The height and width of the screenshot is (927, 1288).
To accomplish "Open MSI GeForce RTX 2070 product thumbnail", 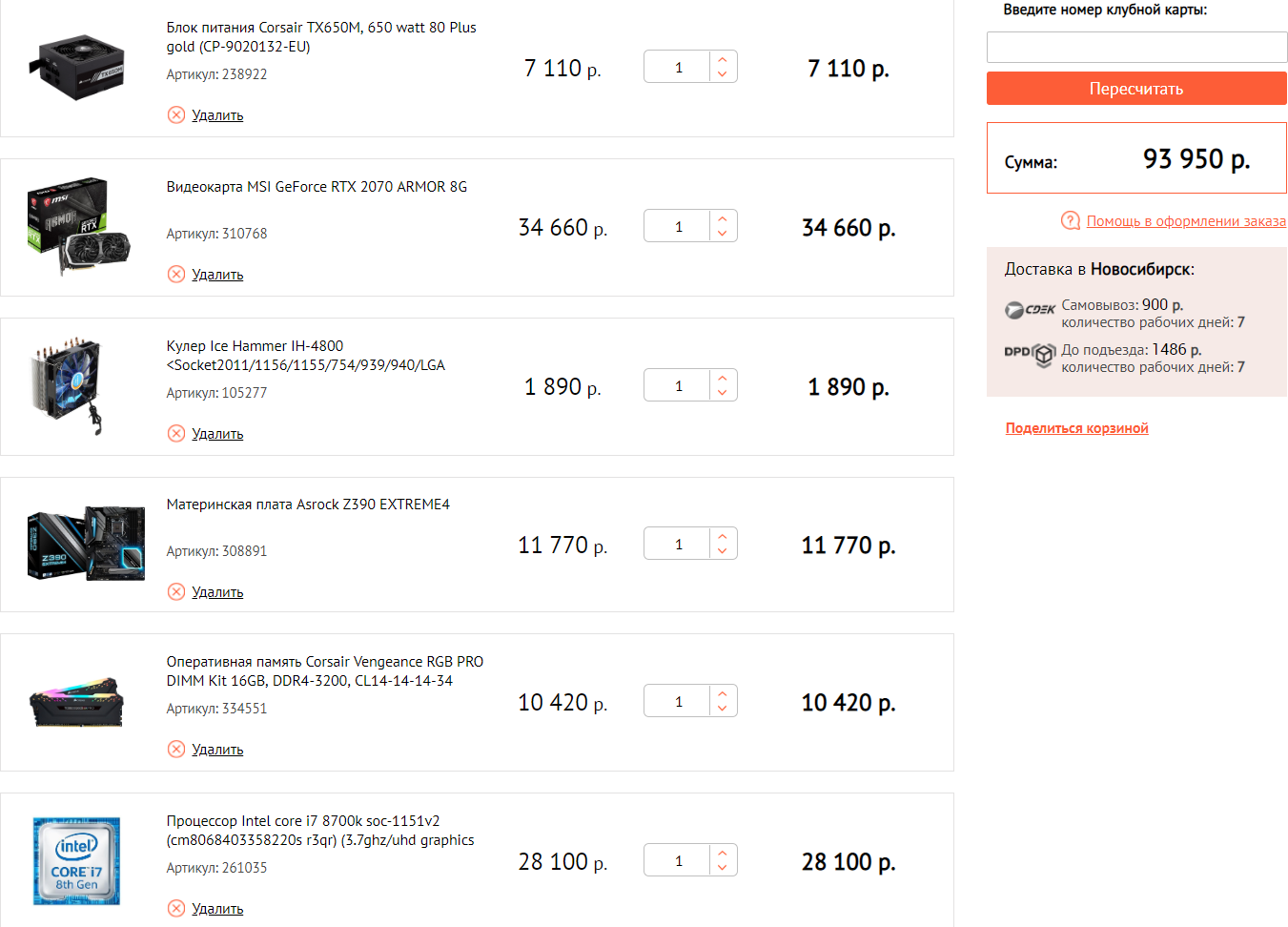I will click(x=79, y=226).
